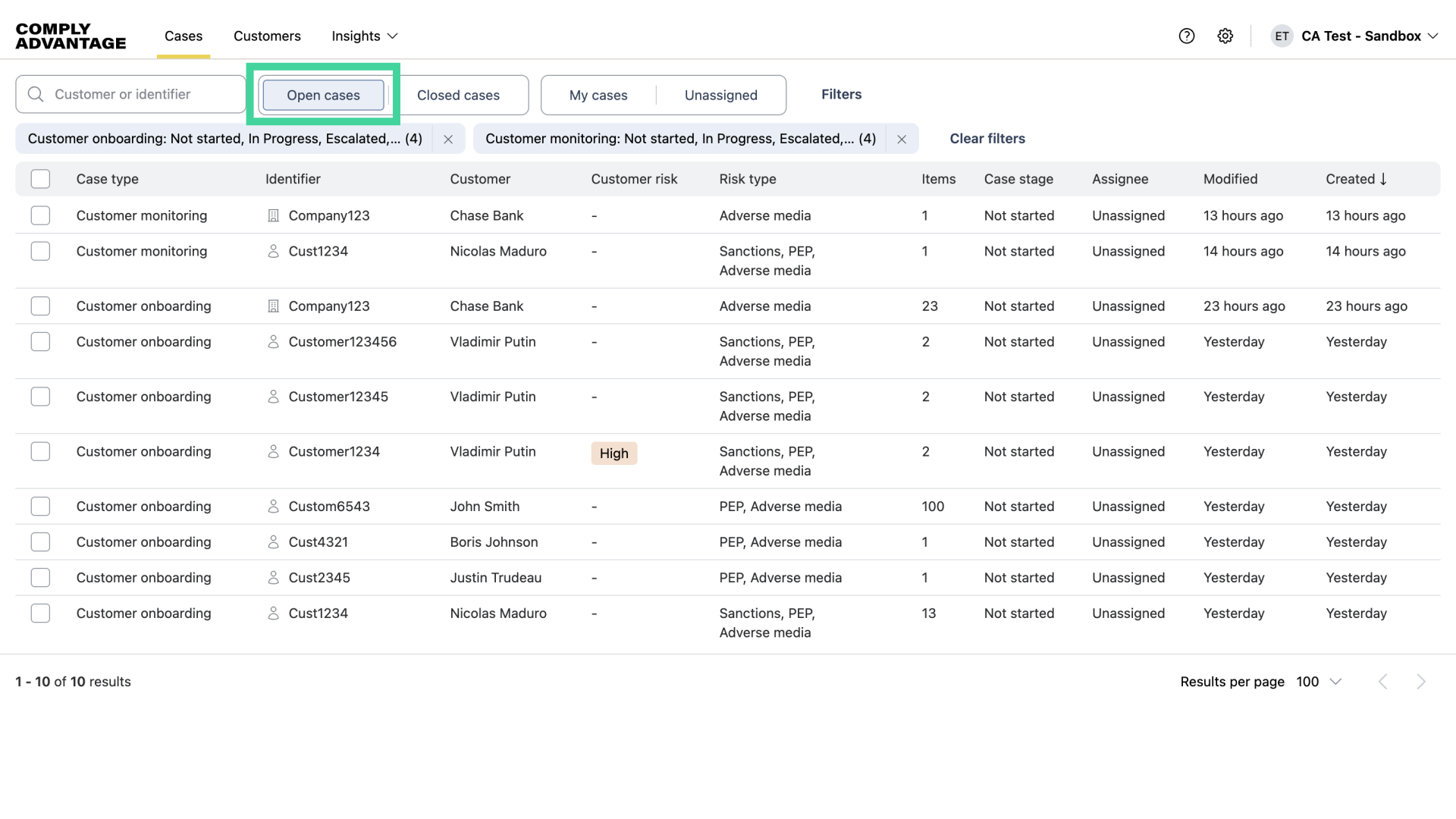Screen dimensions: 1456x819
Task: Check the Customer1234 Vladimir Putin row checkbox
Action: pyautogui.click(x=40, y=451)
